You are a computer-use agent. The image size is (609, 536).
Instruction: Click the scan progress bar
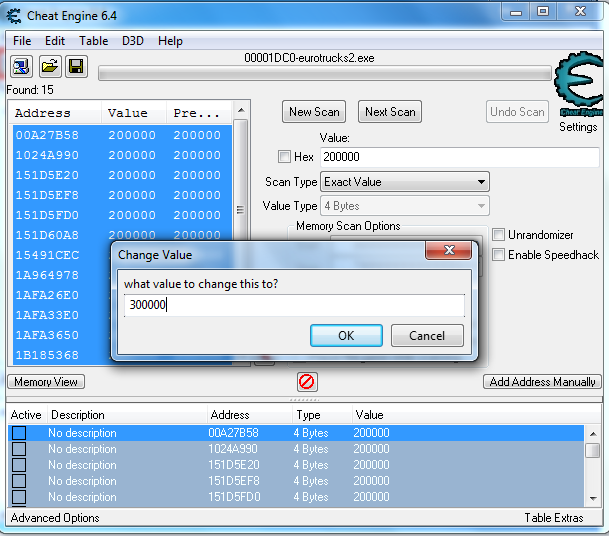(325, 73)
